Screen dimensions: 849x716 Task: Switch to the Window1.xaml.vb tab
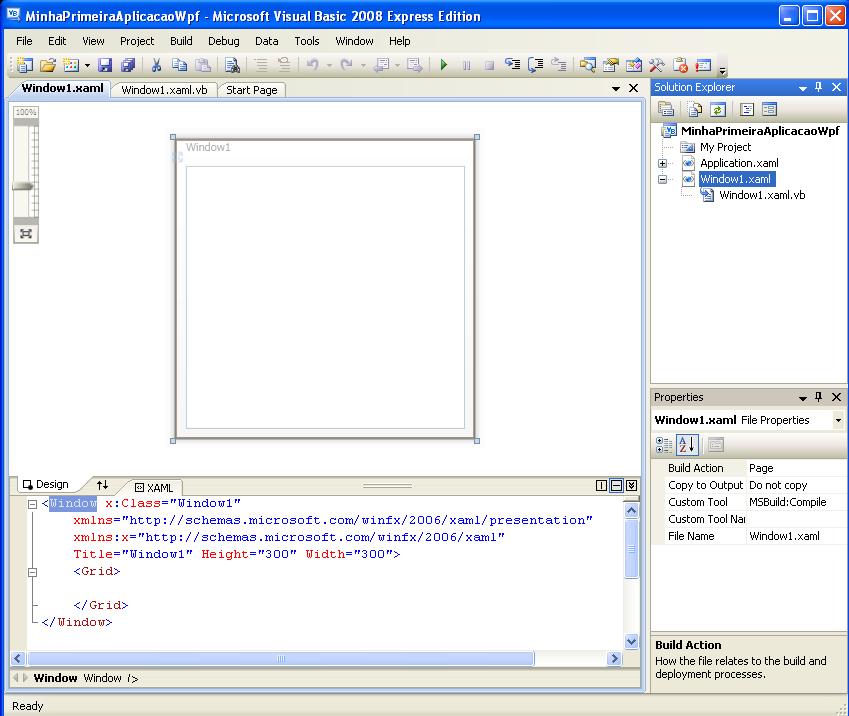click(x=165, y=90)
